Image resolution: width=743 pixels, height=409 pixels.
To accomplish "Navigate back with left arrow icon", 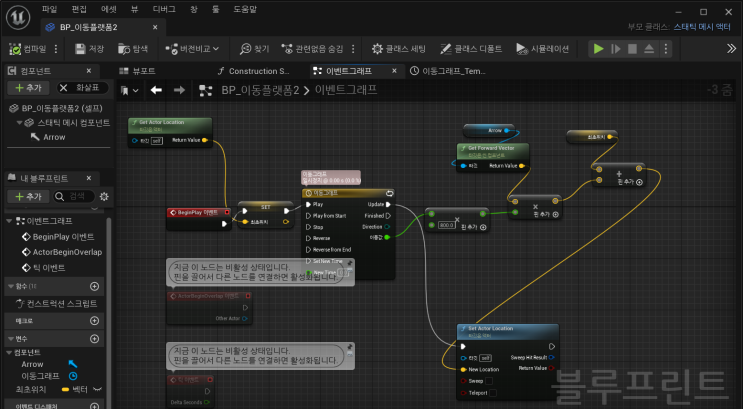I will (156, 90).
